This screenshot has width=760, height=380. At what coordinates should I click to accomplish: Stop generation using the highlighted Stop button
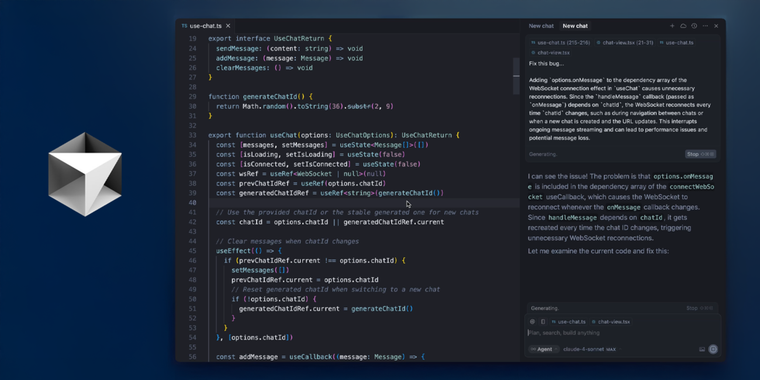point(700,154)
